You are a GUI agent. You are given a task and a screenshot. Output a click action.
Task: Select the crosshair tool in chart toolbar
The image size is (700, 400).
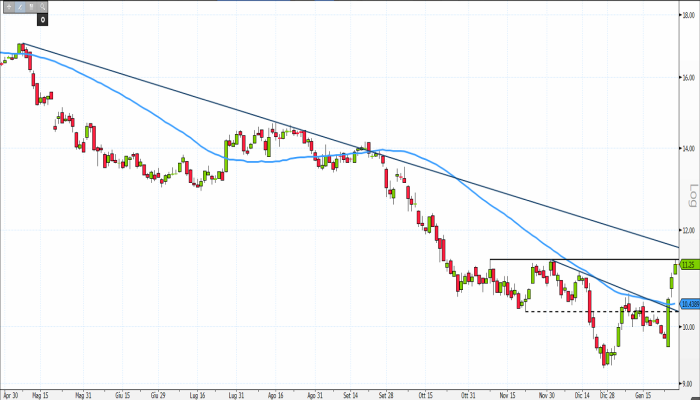coord(9,7)
